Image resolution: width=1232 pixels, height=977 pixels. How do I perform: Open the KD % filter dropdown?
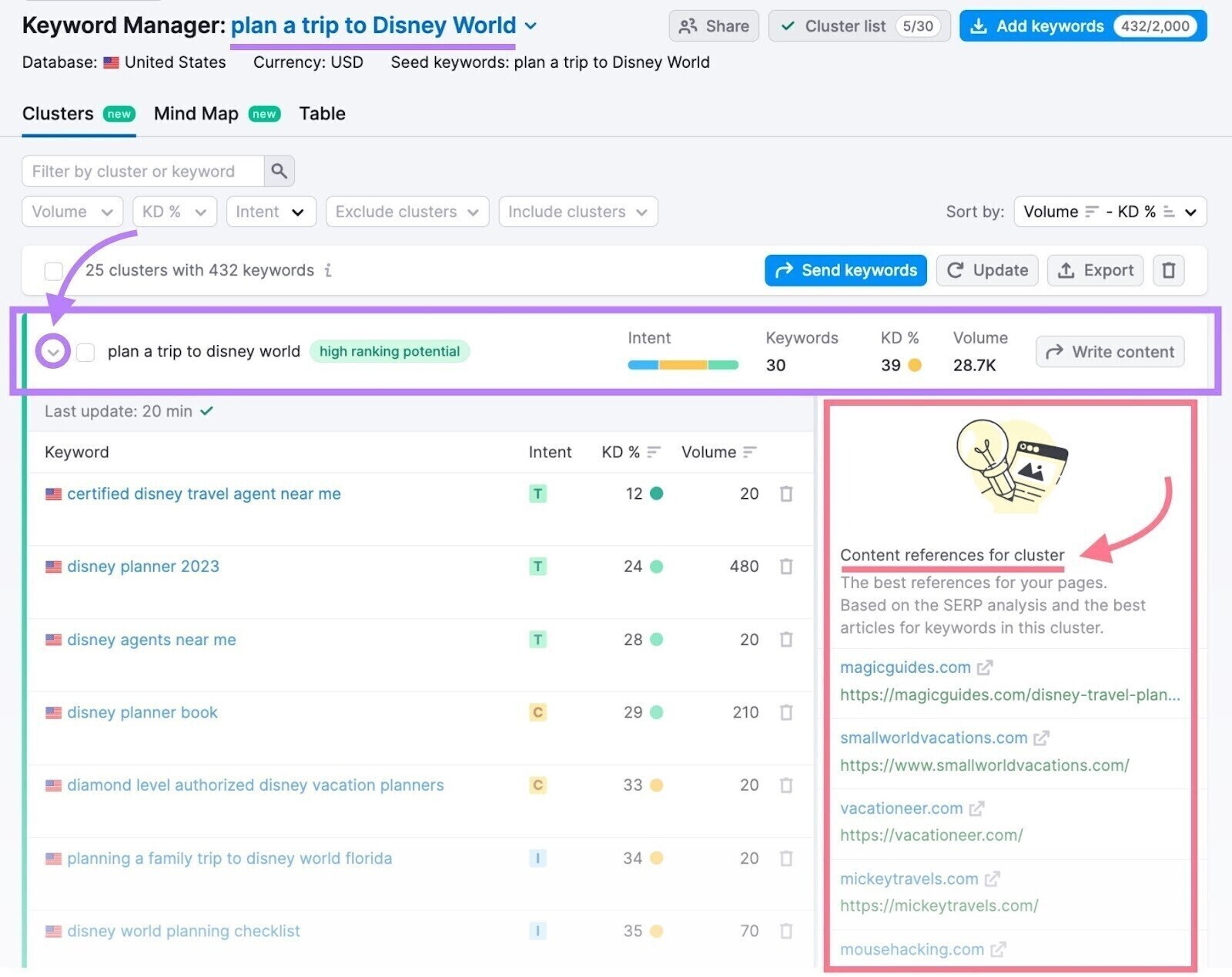(175, 212)
